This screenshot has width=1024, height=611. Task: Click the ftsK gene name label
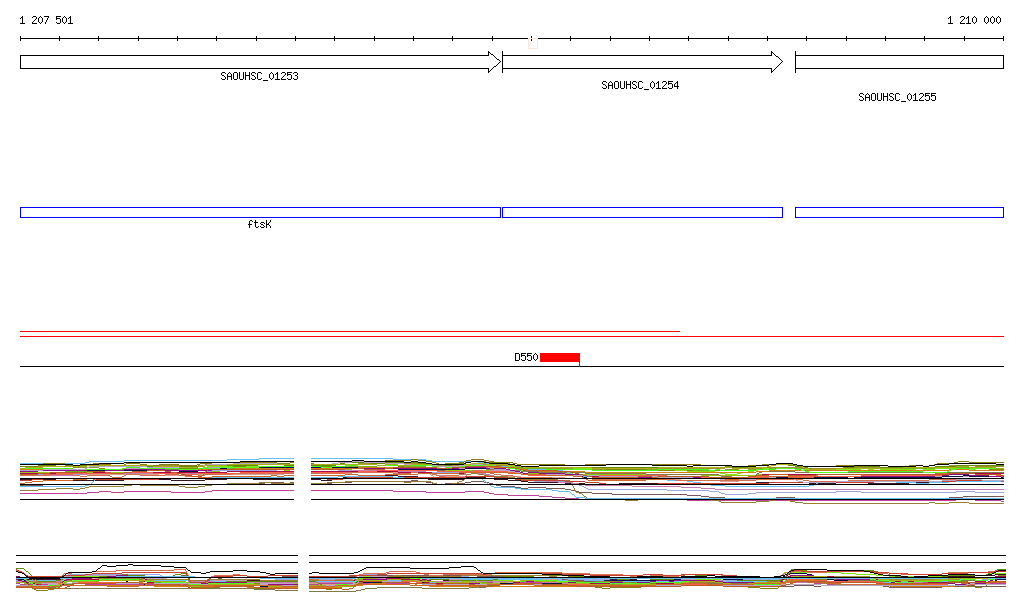point(259,225)
